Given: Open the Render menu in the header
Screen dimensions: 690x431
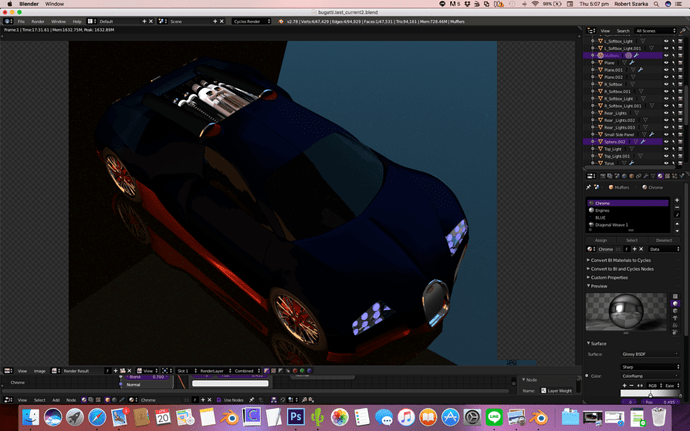Looking at the screenshot, I should pyautogui.click(x=37, y=21).
